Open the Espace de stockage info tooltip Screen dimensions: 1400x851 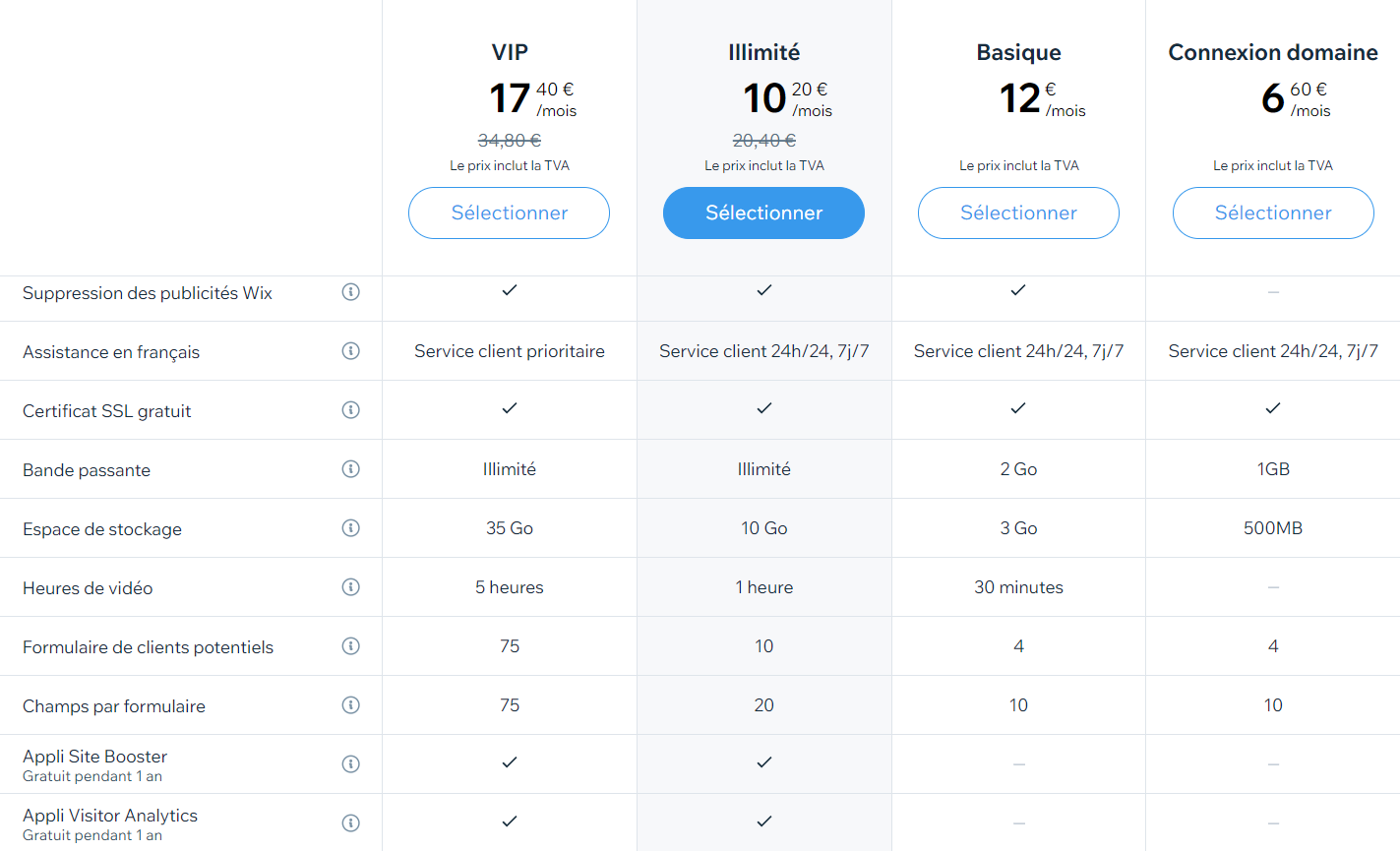(x=350, y=528)
